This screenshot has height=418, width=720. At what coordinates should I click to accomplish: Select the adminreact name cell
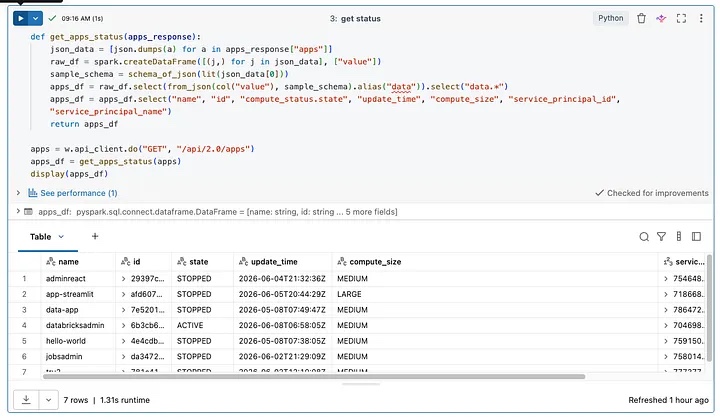(79, 279)
